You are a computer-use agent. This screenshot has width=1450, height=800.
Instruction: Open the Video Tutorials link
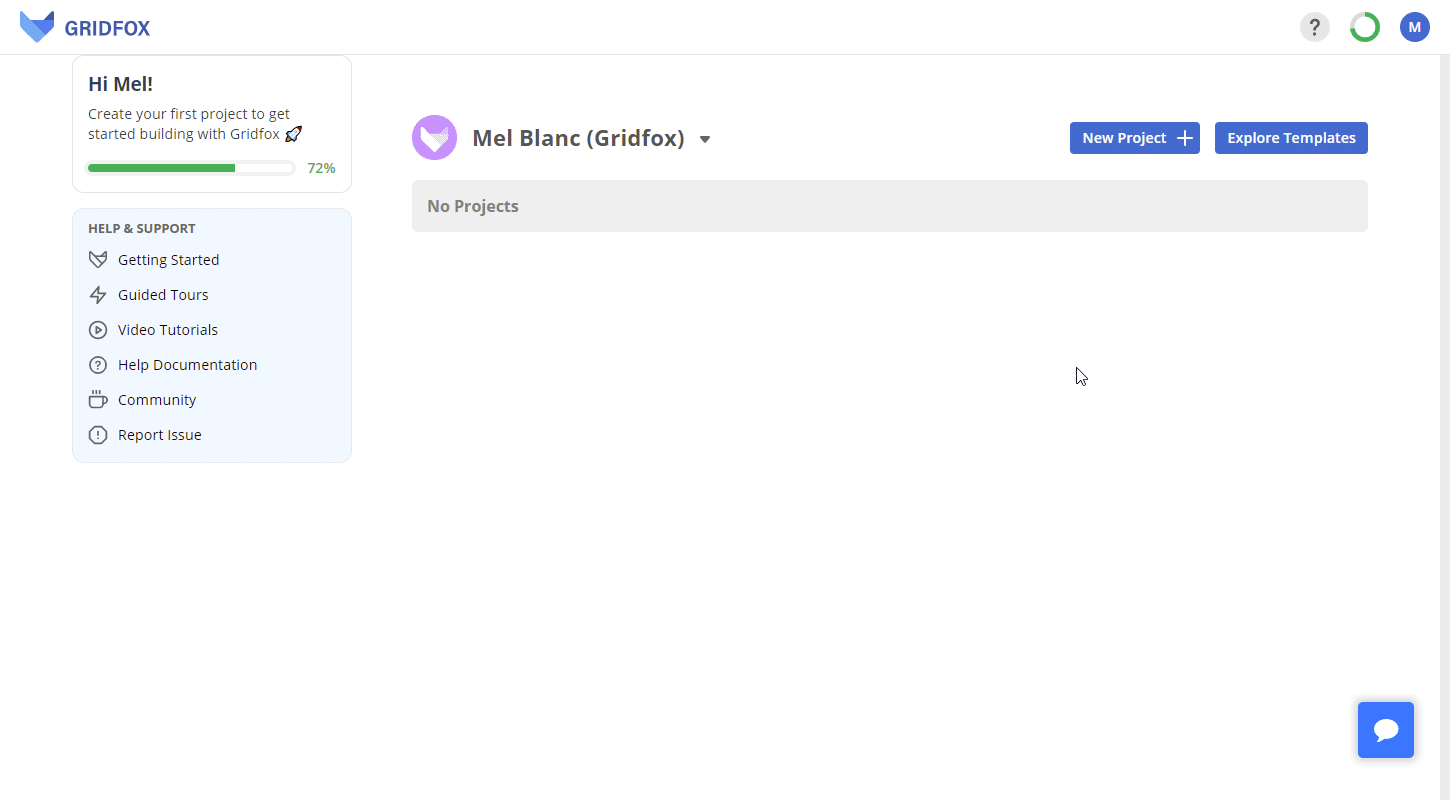(x=168, y=330)
